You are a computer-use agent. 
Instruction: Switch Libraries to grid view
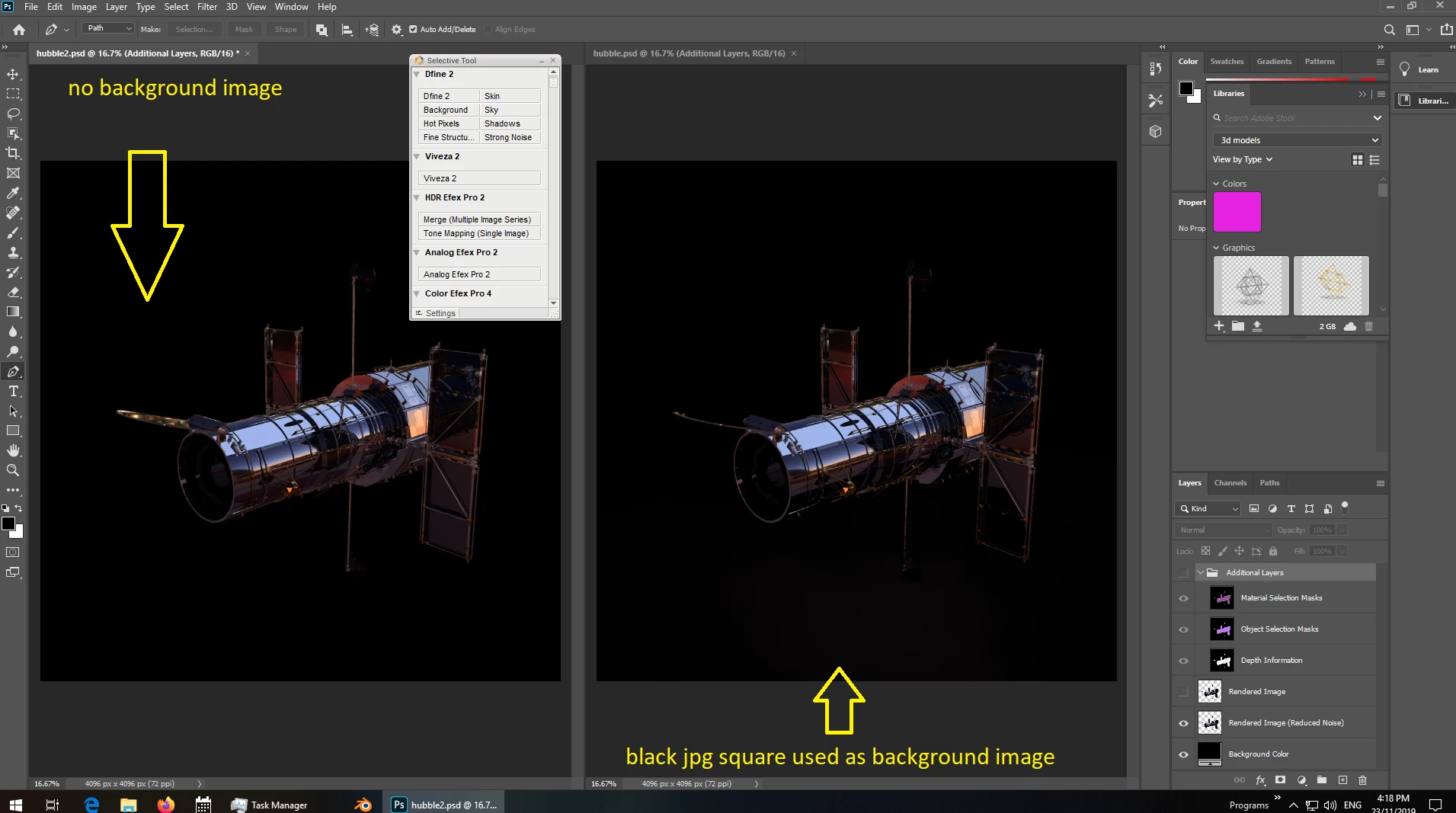(x=1357, y=159)
